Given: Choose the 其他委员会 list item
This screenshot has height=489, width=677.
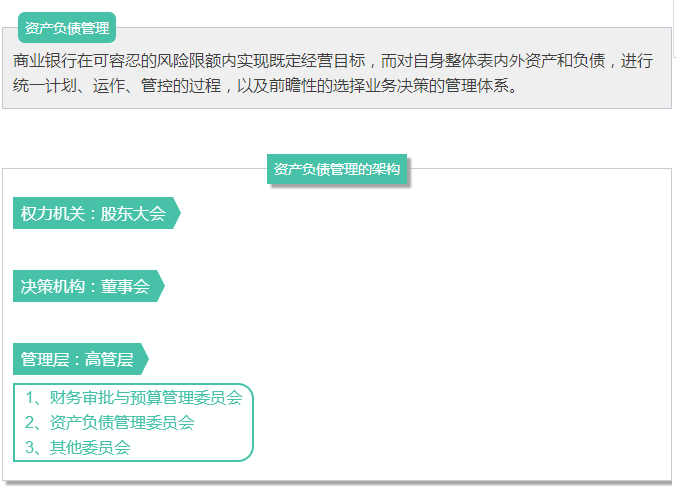Looking at the screenshot, I should coord(90,447).
